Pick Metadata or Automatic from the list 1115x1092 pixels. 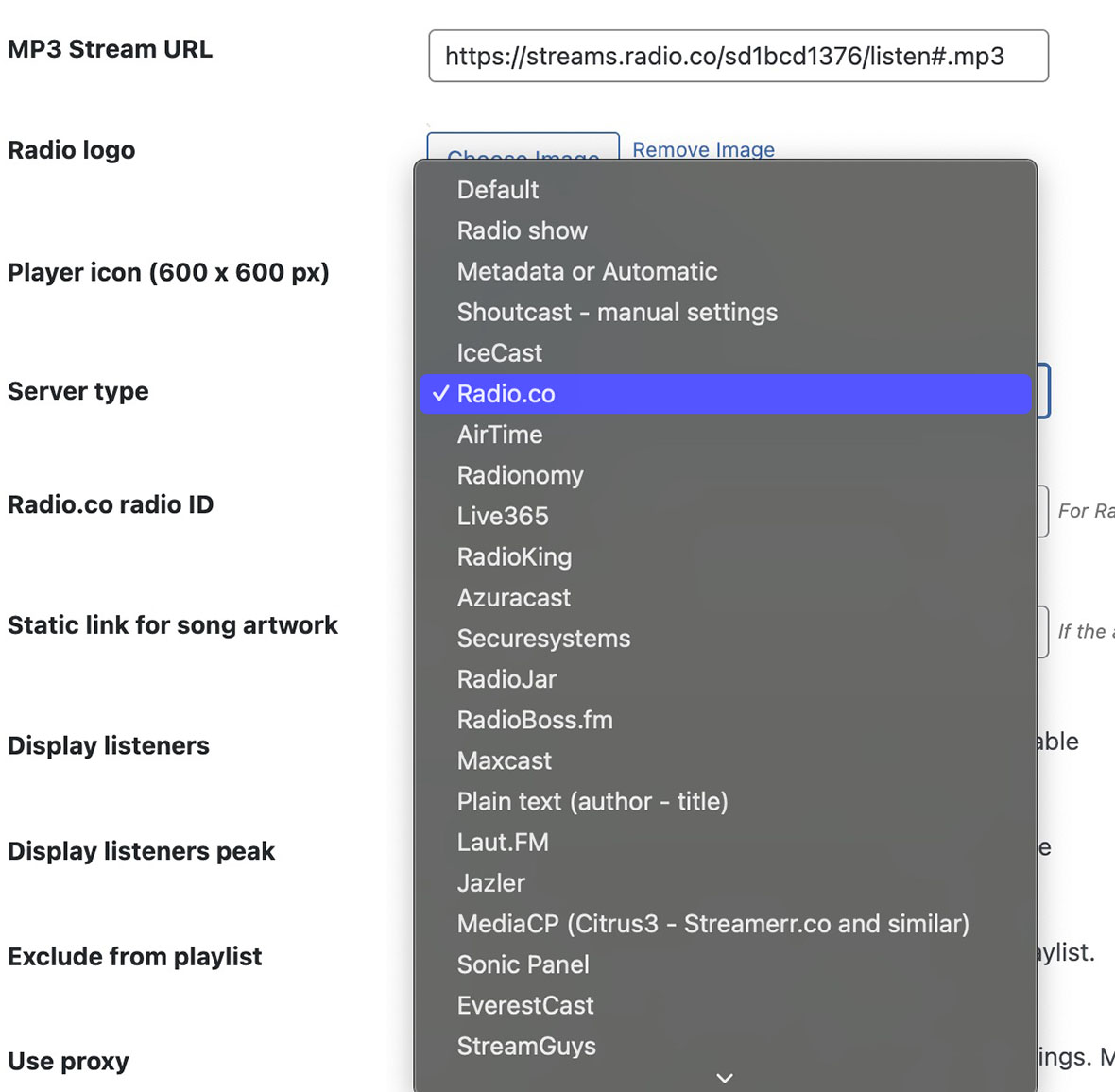[x=587, y=271]
